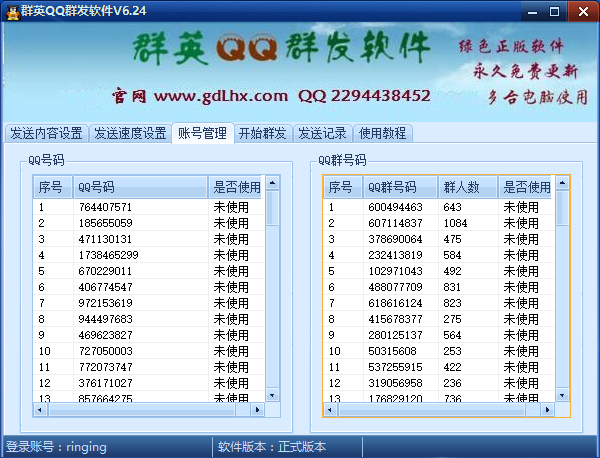Click the QQ号码 list scroll-up arrow
This screenshot has height=458, width=600.
click(x=272, y=183)
